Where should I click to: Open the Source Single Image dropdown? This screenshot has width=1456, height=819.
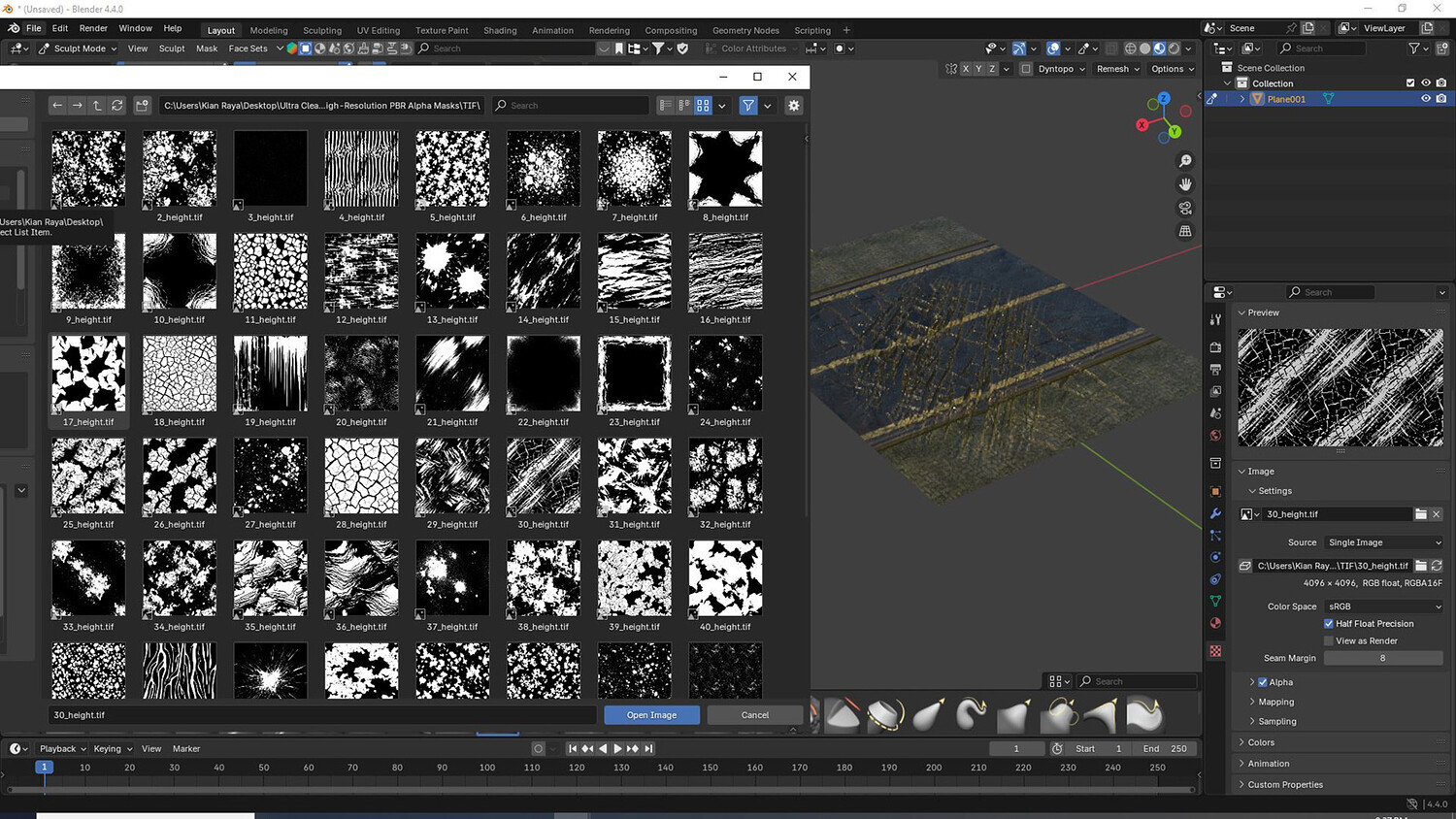1384,542
